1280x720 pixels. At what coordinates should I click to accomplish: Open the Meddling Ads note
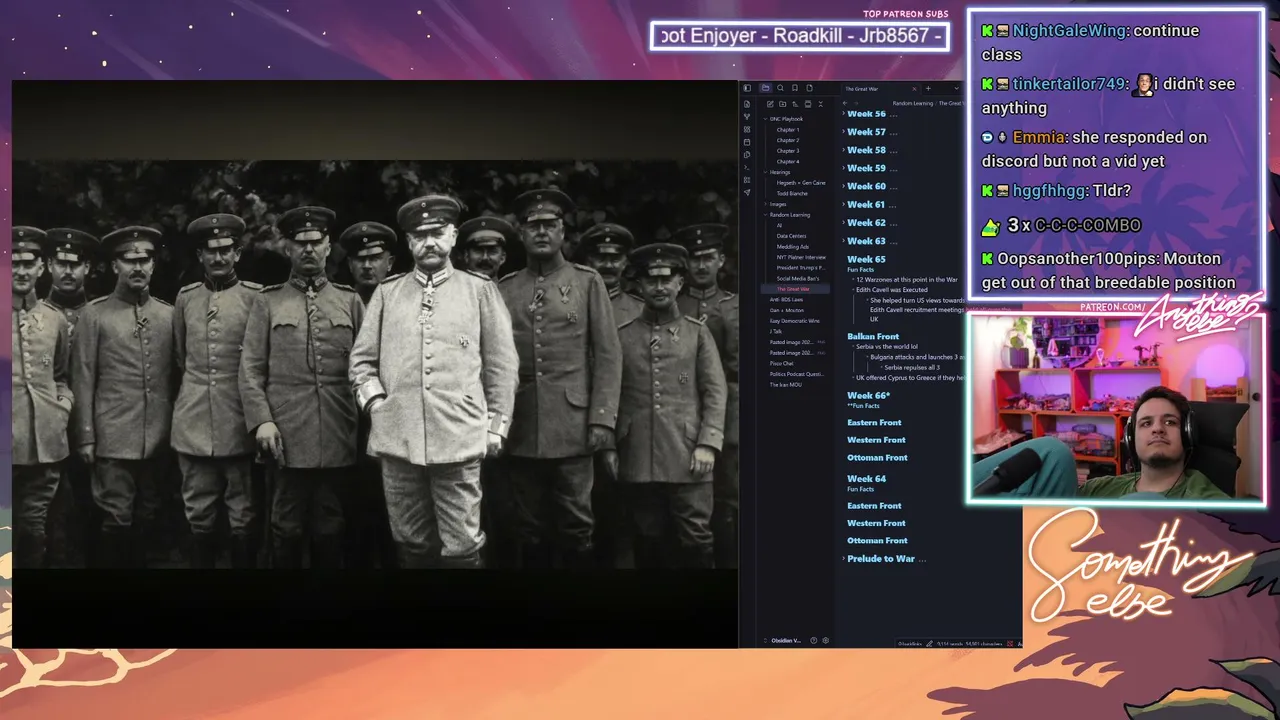792,247
